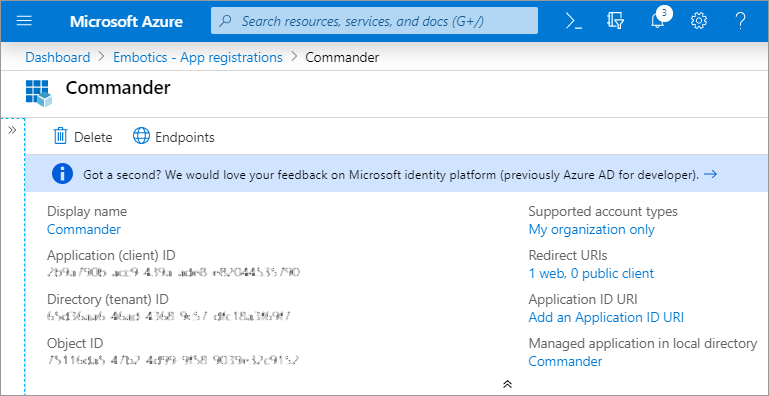
Task: Open the 1 web, 0 public client link
Action: (x=591, y=273)
